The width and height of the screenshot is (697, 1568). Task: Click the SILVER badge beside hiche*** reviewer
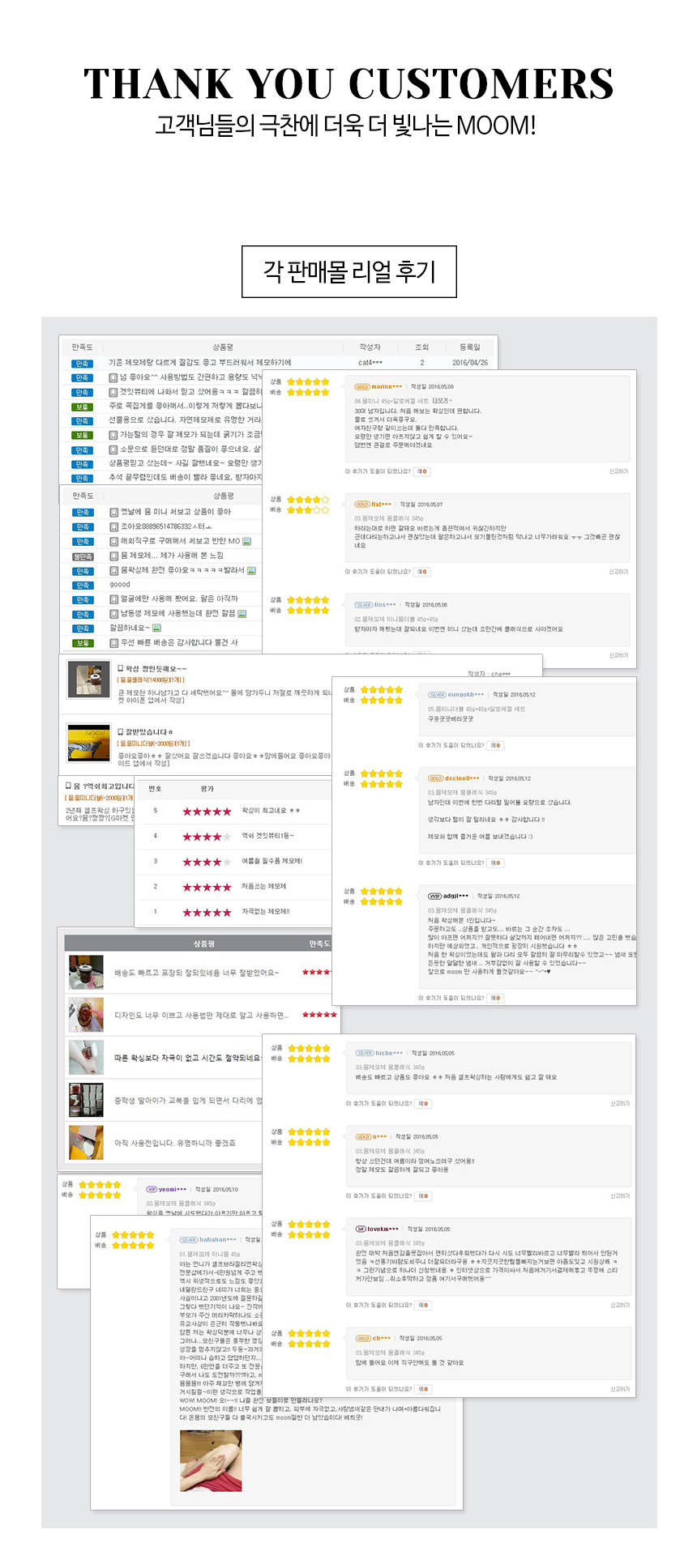[x=365, y=1053]
